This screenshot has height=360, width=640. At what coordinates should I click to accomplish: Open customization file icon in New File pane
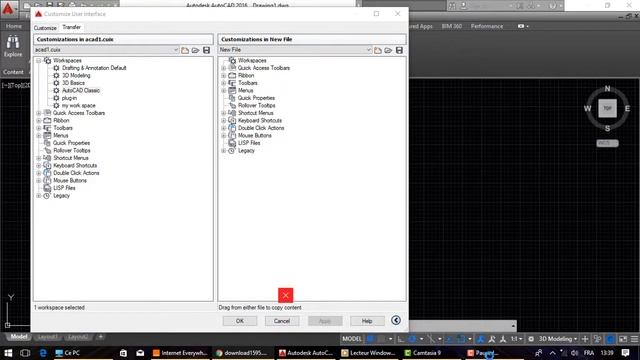(x=388, y=50)
